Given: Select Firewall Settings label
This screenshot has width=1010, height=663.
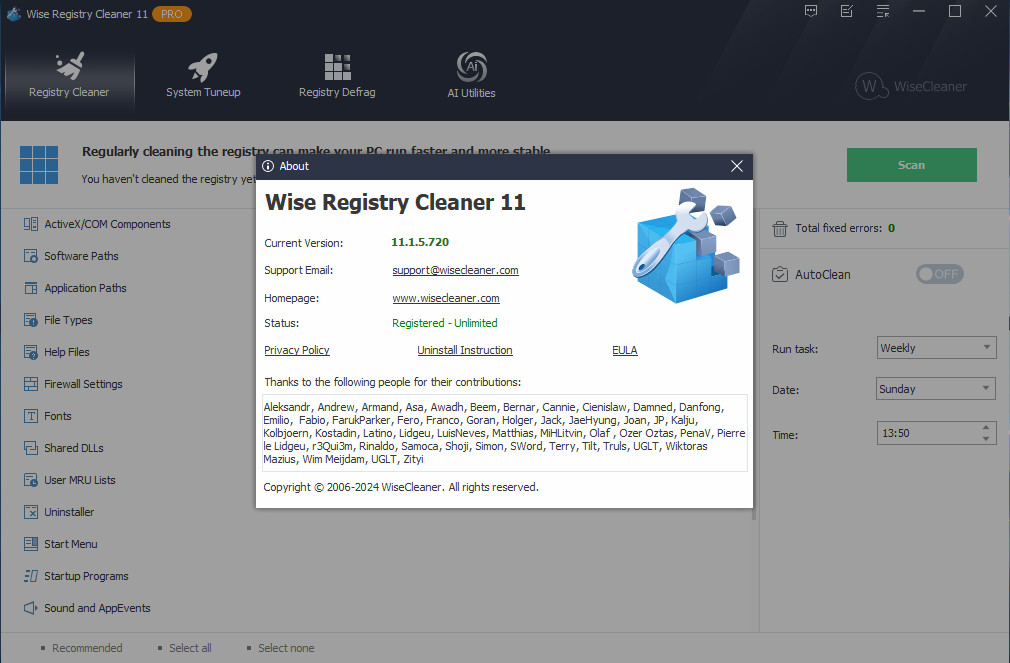Looking at the screenshot, I should tap(83, 384).
